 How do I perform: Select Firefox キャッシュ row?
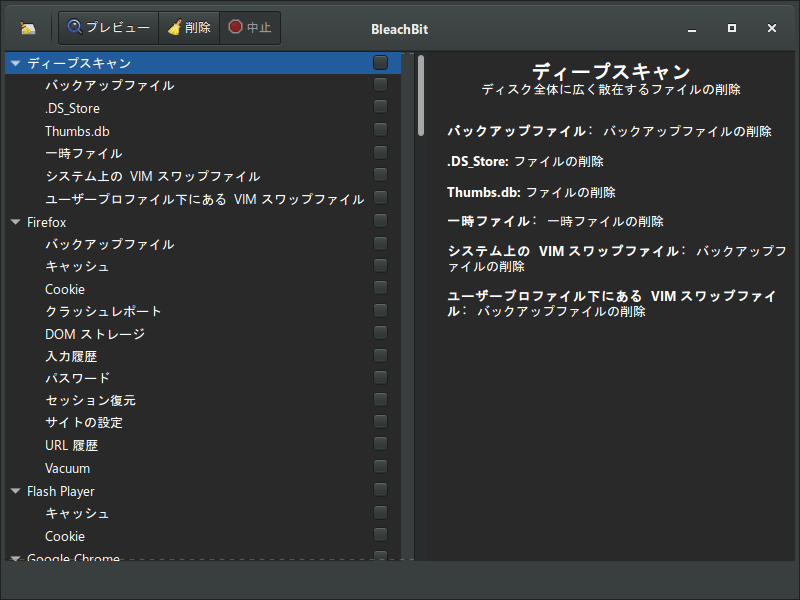pos(203,267)
